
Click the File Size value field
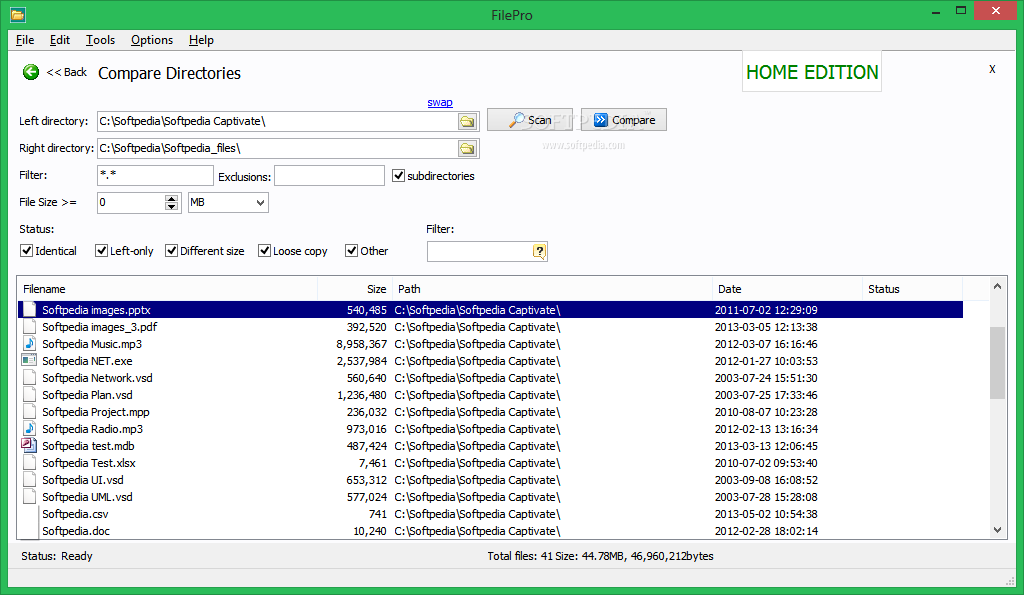(x=131, y=202)
